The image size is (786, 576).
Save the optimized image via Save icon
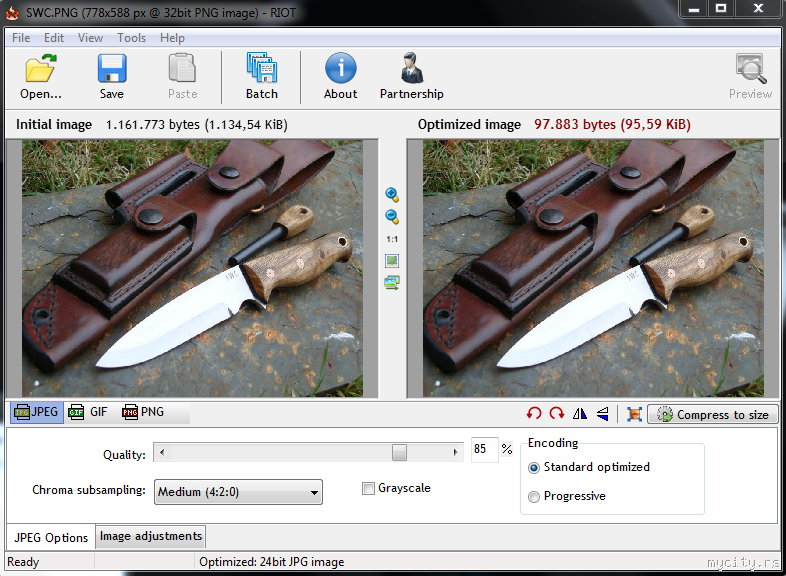(112, 68)
